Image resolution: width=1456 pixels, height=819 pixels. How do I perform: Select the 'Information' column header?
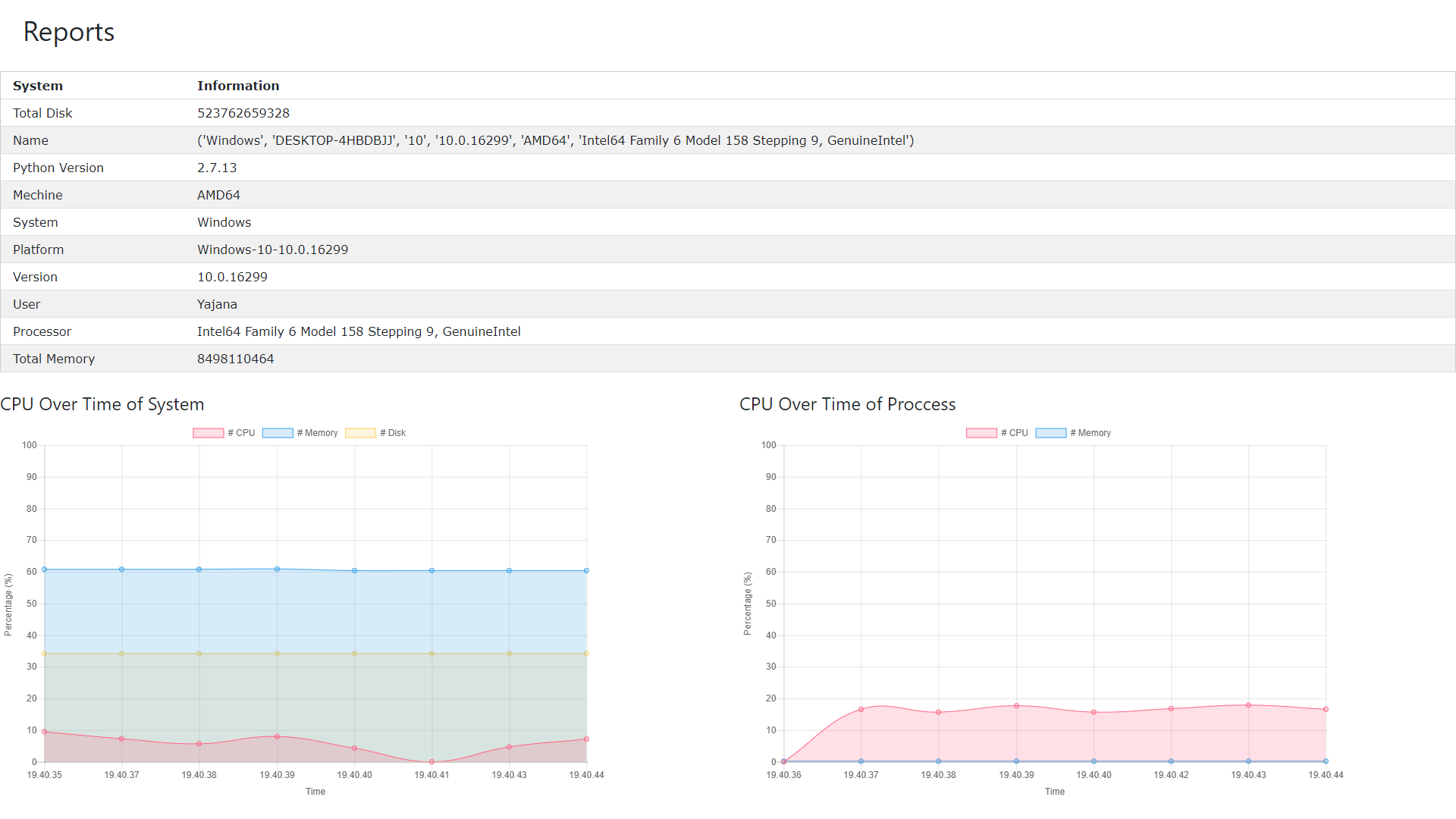coord(238,86)
